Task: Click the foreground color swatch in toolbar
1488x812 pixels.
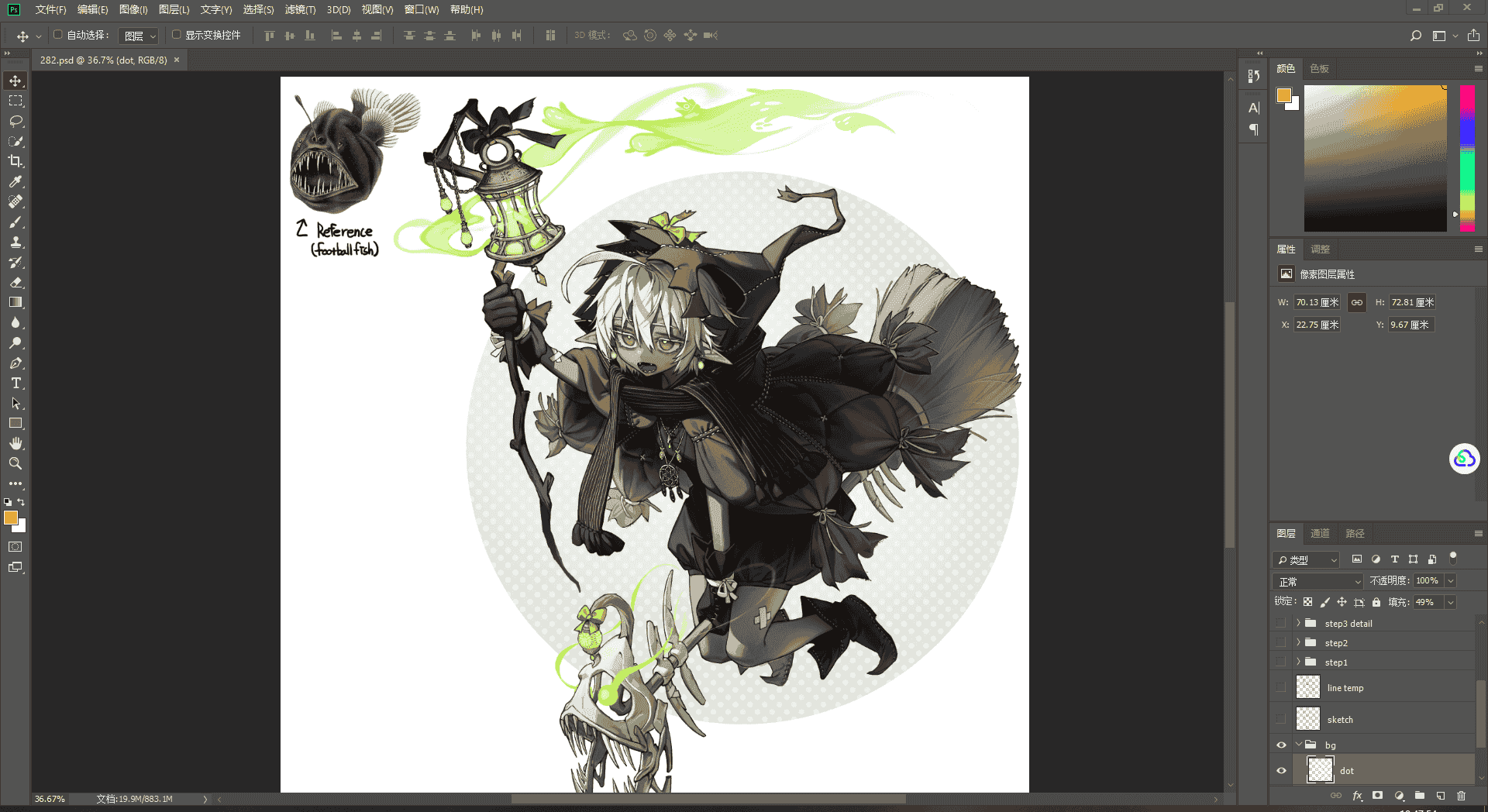Action: click(x=11, y=518)
